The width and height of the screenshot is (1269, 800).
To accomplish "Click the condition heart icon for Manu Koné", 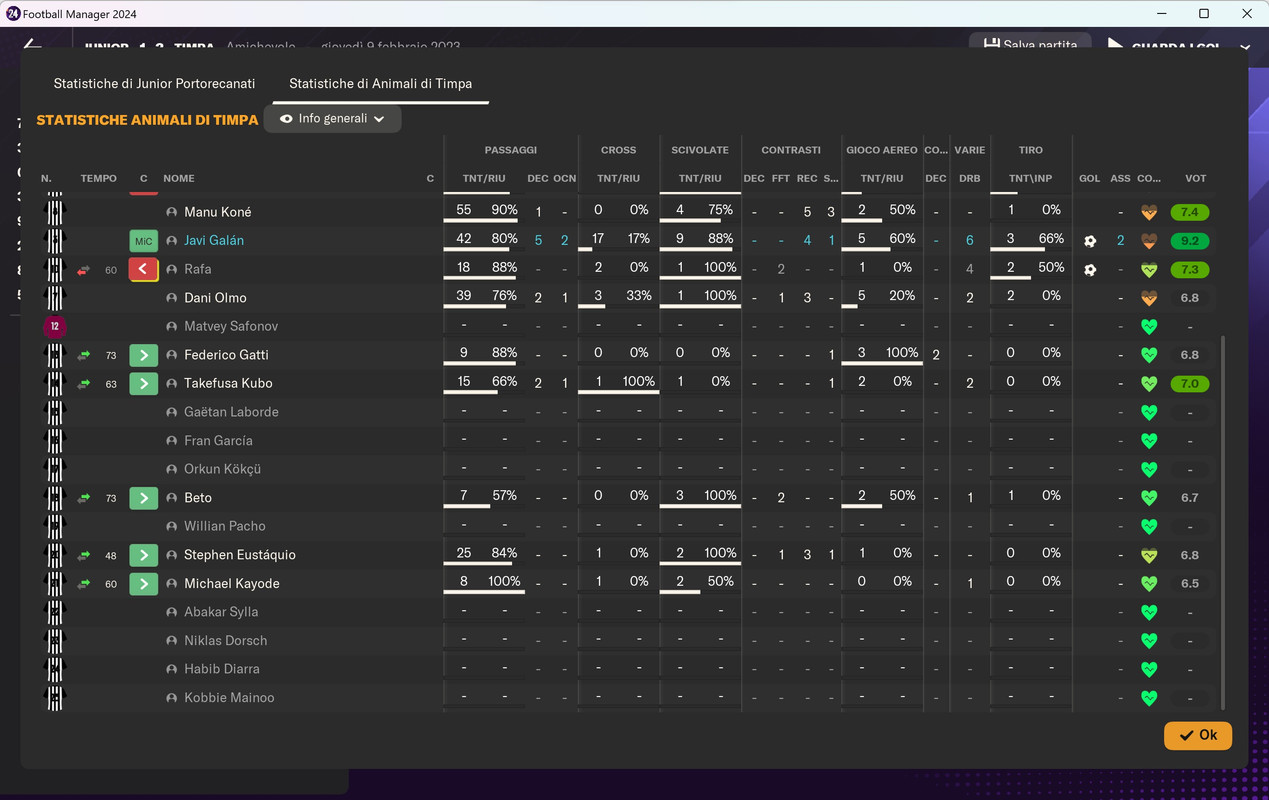I will coord(1149,212).
